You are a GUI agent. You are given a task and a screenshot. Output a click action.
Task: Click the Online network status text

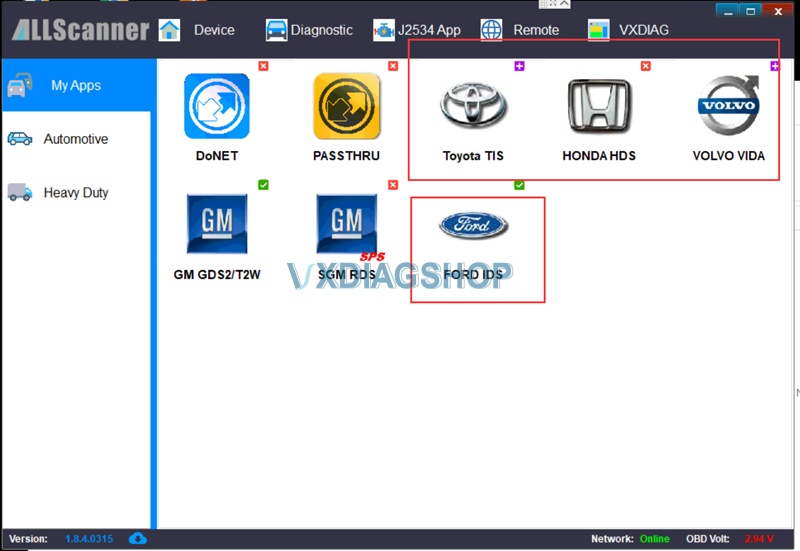click(x=655, y=539)
